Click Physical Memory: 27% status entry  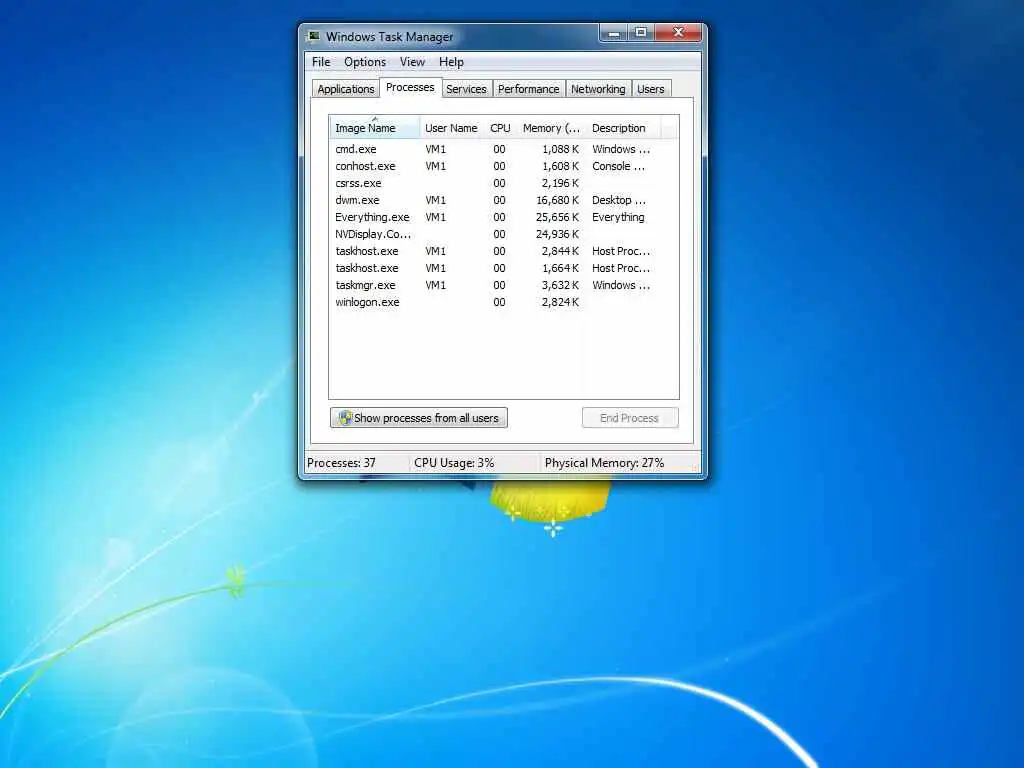[x=604, y=463]
